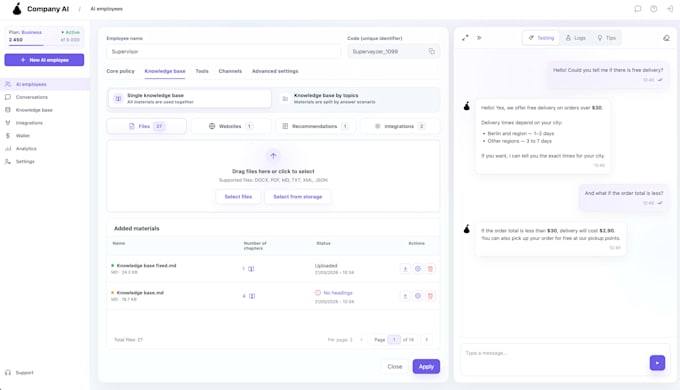Delete Knowledge base.md
Viewport: 680px width, 390px height.
pyautogui.click(x=430, y=296)
